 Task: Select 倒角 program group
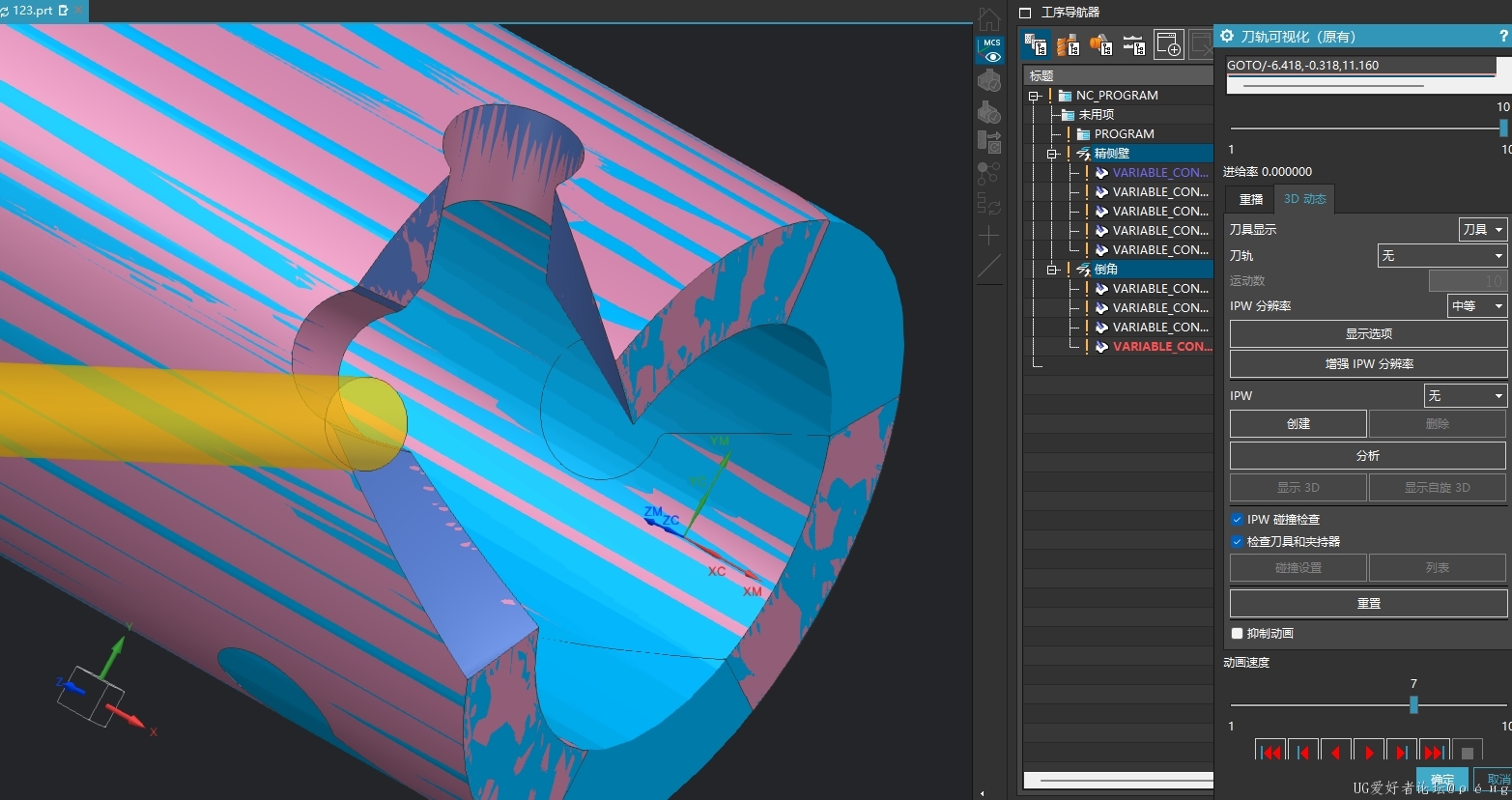[1119, 270]
